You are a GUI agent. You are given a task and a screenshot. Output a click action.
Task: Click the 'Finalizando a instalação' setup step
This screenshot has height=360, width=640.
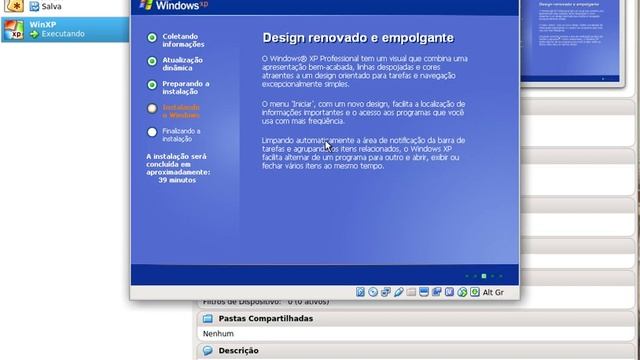point(181,135)
